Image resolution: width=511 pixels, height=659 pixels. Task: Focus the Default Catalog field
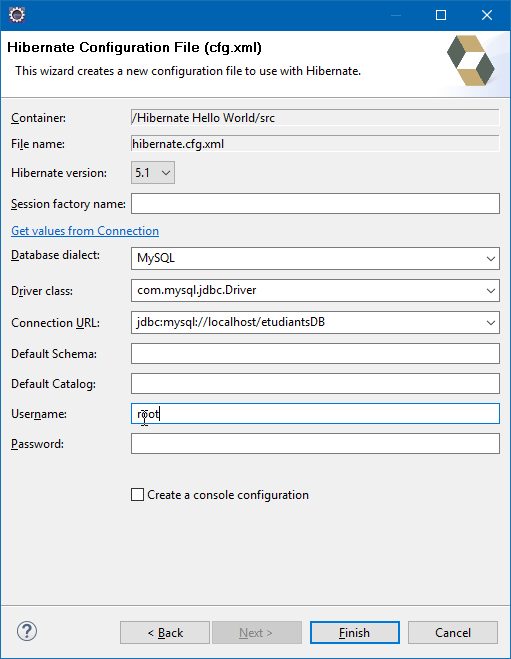coord(315,383)
